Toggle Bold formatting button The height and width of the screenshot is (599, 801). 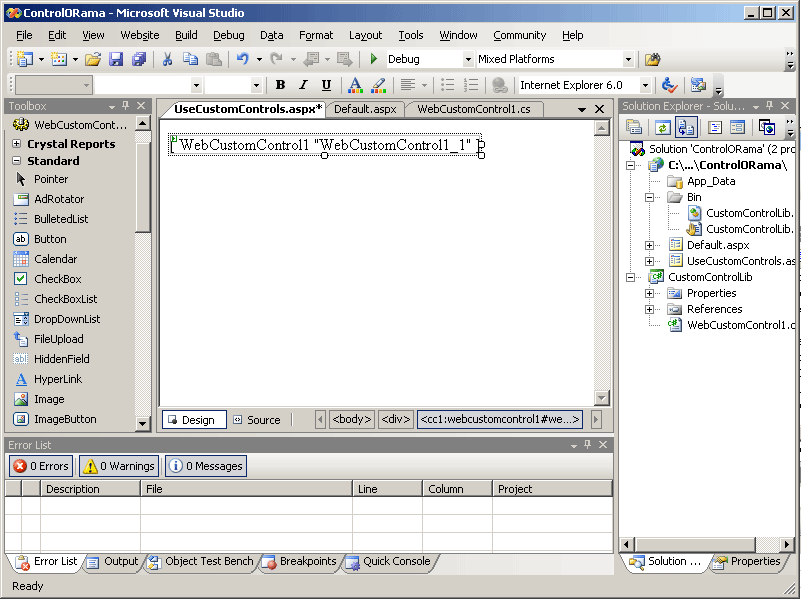pyautogui.click(x=280, y=86)
